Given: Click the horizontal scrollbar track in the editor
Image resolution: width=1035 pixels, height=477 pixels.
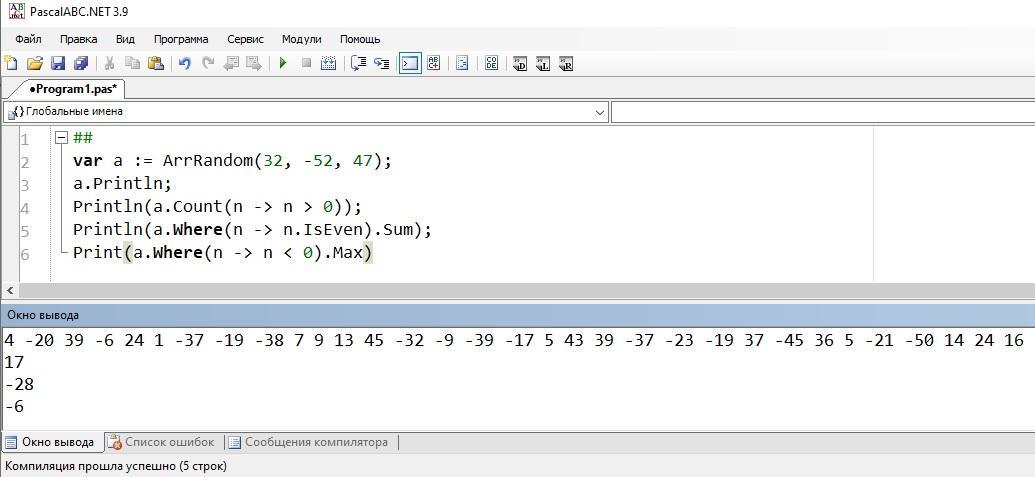Looking at the screenshot, I should [527, 291].
